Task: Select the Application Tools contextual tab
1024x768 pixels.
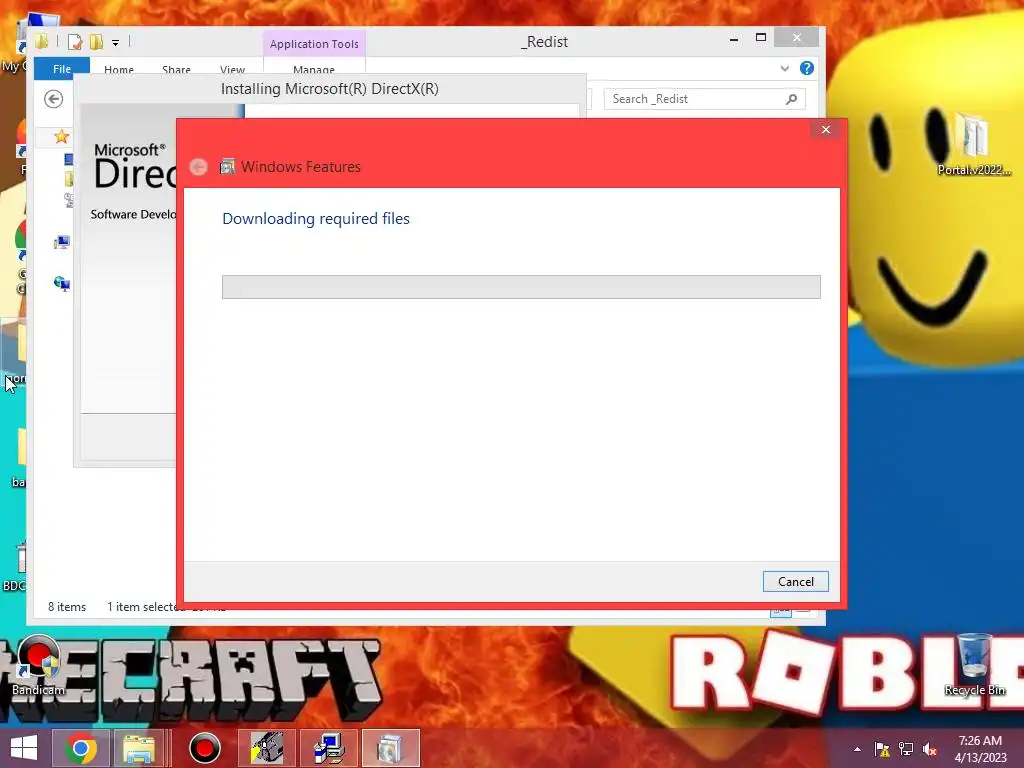Action: click(314, 44)
